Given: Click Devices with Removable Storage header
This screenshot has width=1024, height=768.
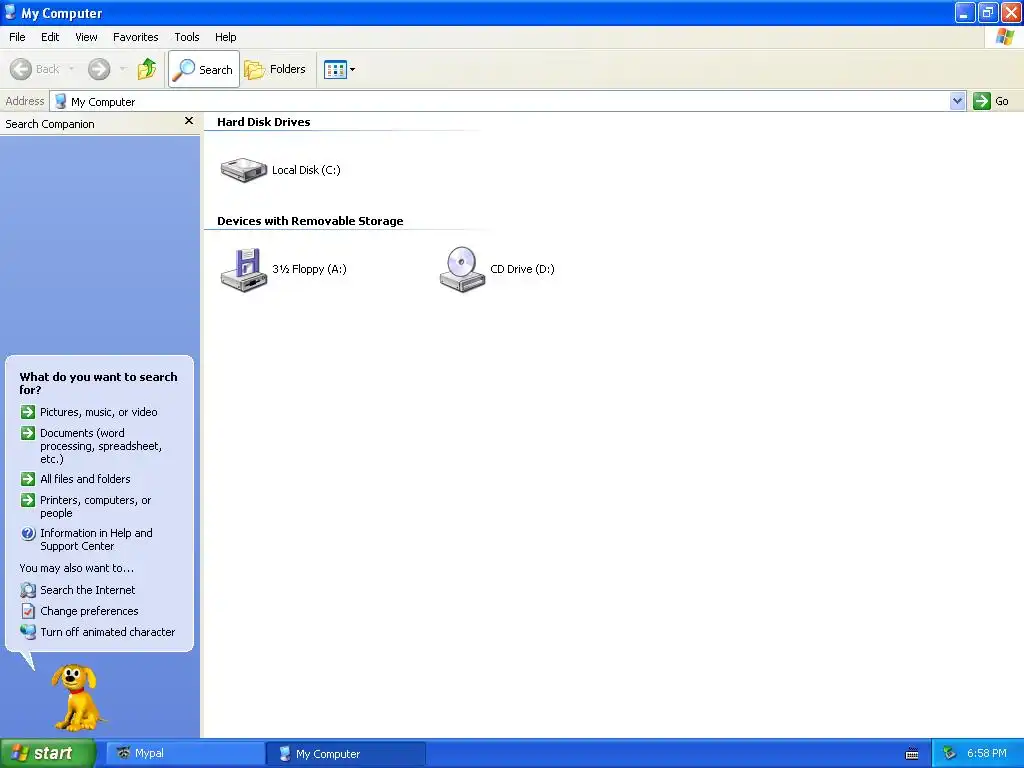Looking at the screenshot, I should [310, 221].
